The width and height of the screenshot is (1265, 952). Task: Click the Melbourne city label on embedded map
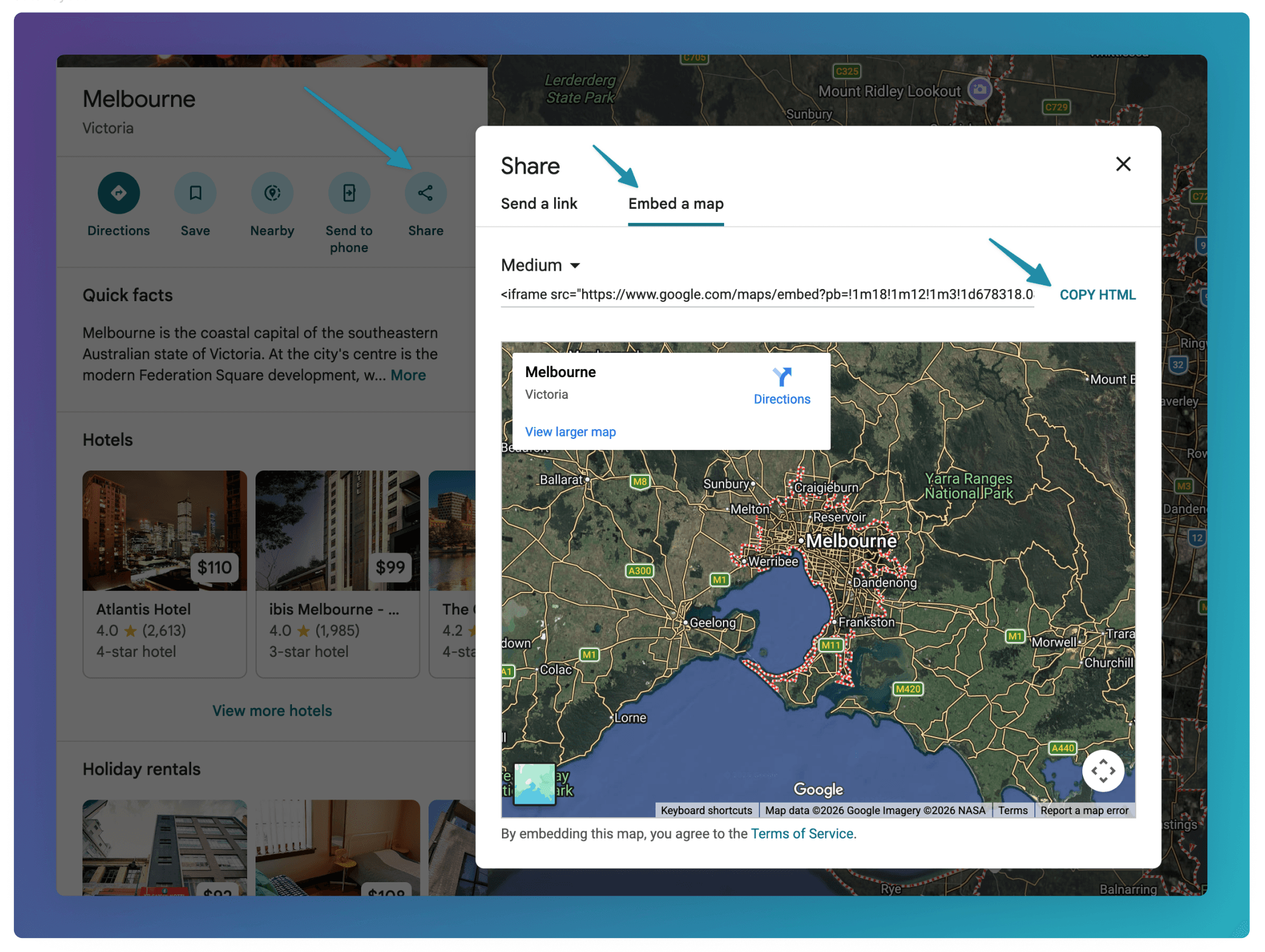coord(851,540)
